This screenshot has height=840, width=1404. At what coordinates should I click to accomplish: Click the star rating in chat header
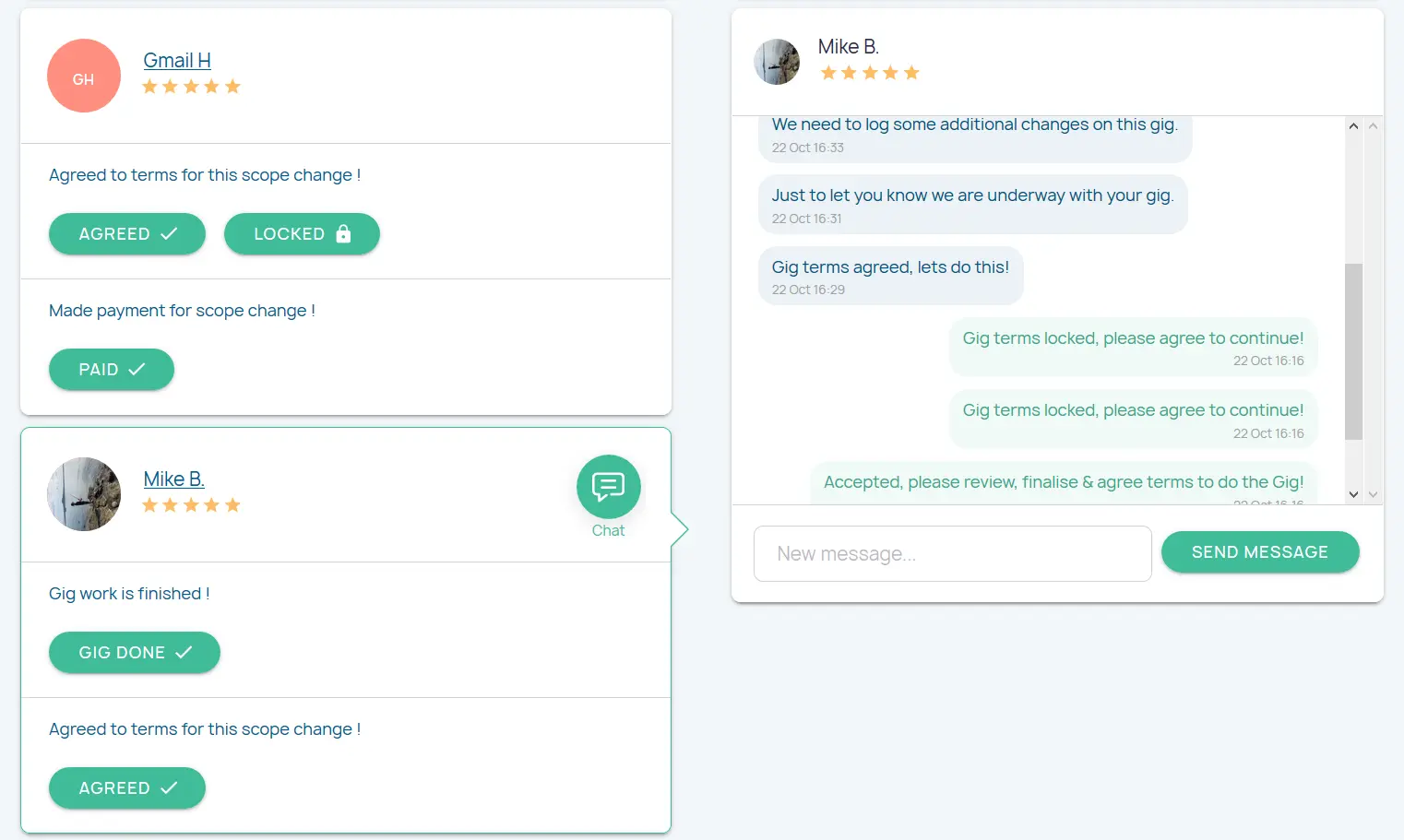point(870,73)
